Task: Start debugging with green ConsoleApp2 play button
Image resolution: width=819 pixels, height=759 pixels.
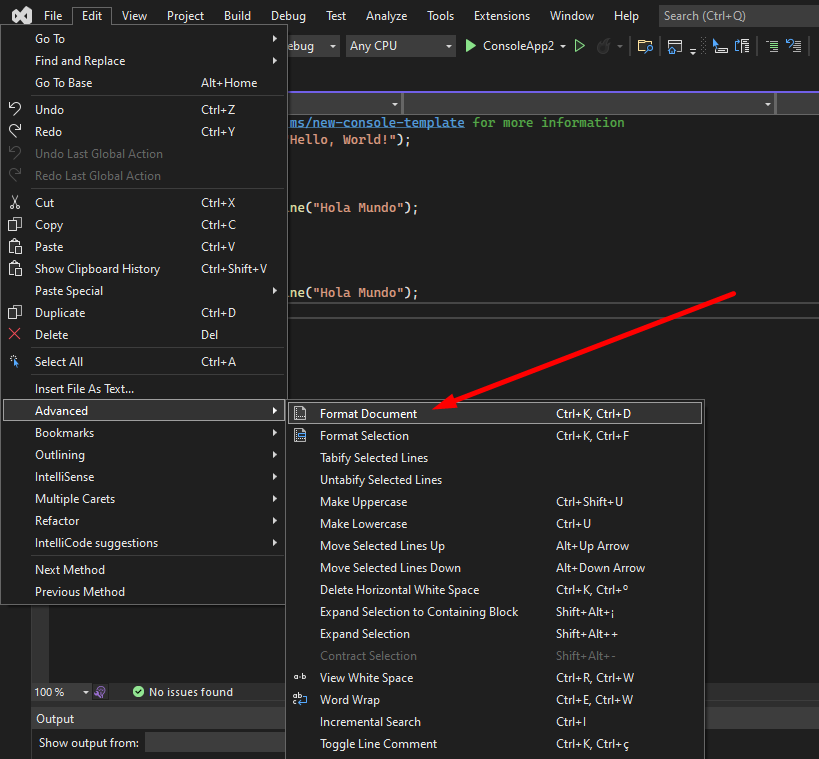Action: tap(471, 46)
